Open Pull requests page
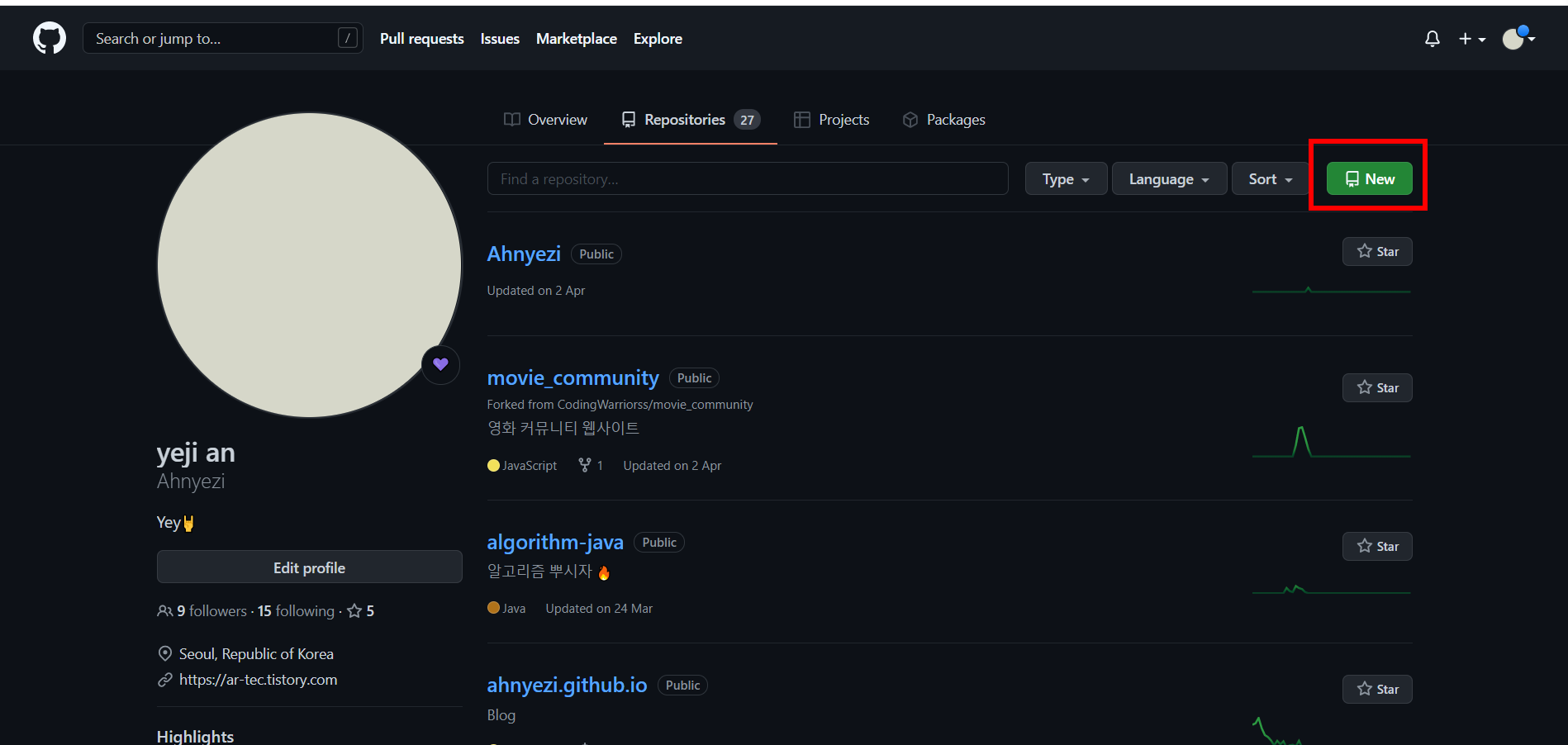The image size is (1568, 745). (421, 39)
